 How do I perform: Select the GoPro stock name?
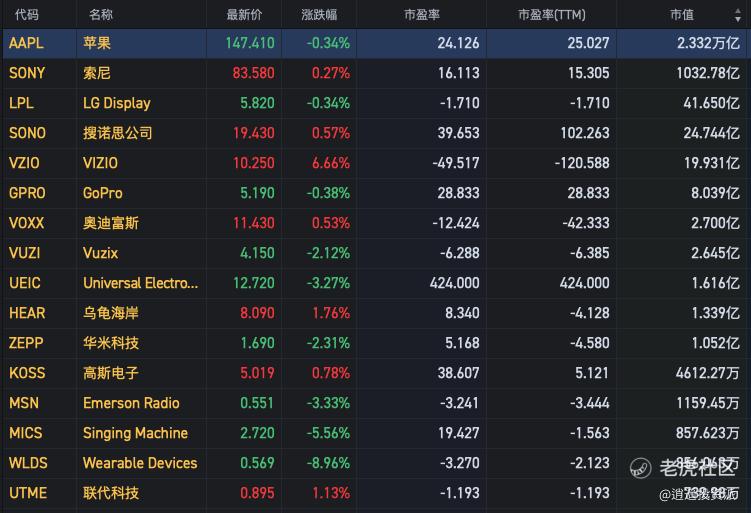[x=104, y=193]
